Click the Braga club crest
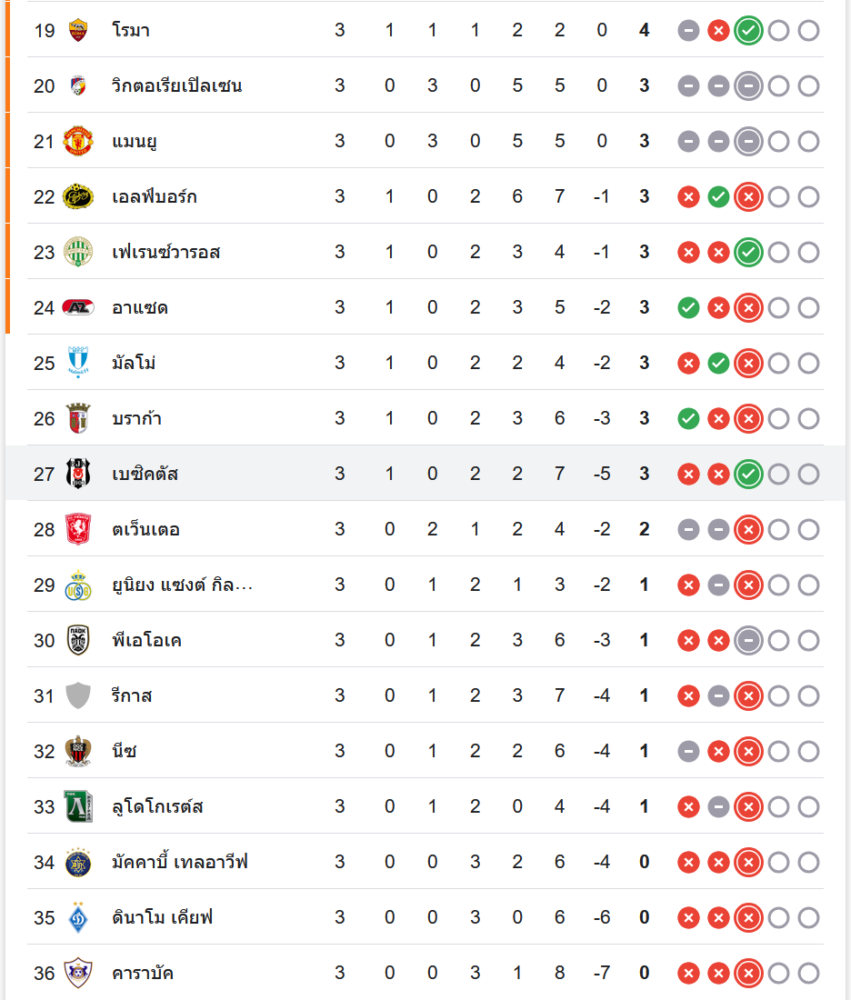Screen dimensions: 851x1000 [77, 418]
